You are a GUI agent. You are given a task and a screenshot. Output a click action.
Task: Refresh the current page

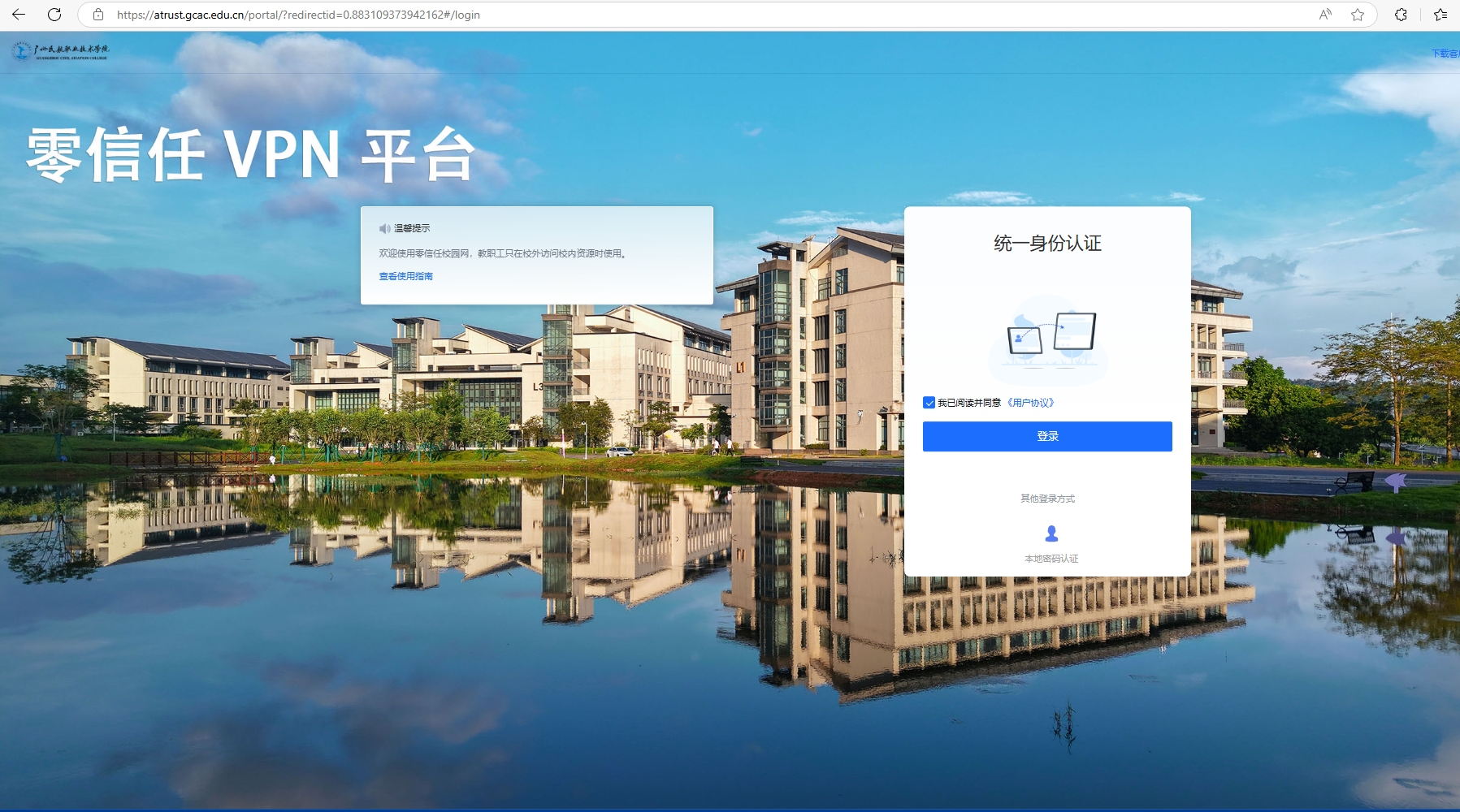click(x=54, y=14)
